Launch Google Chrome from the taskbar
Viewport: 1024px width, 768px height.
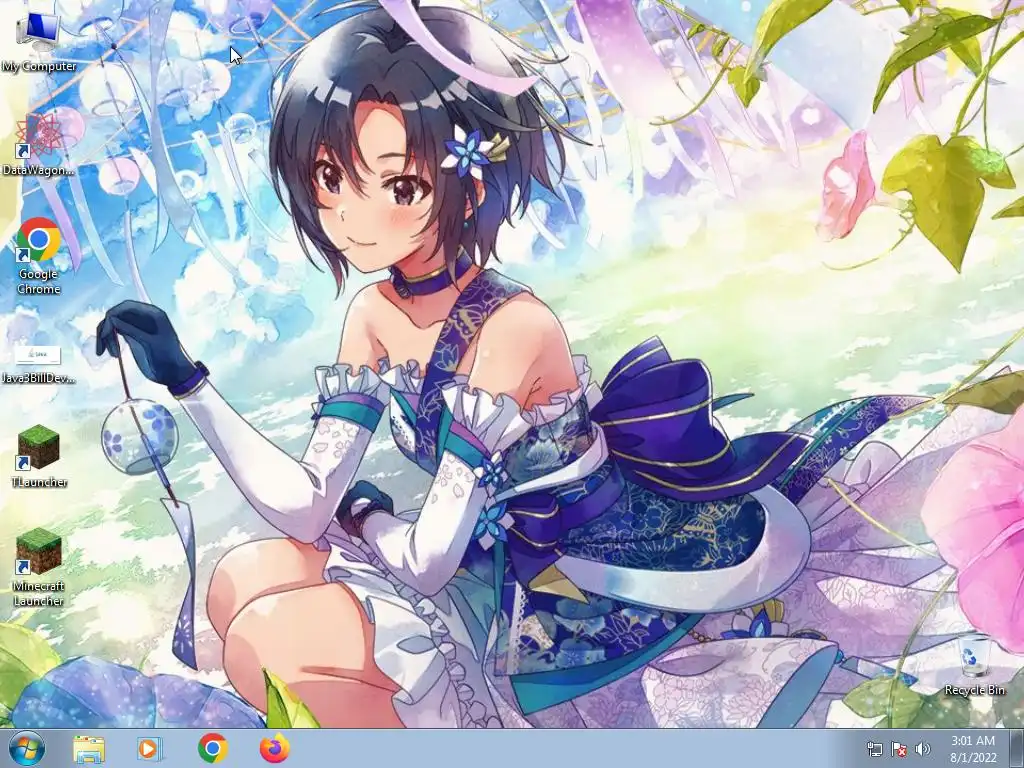coord(212,748)
